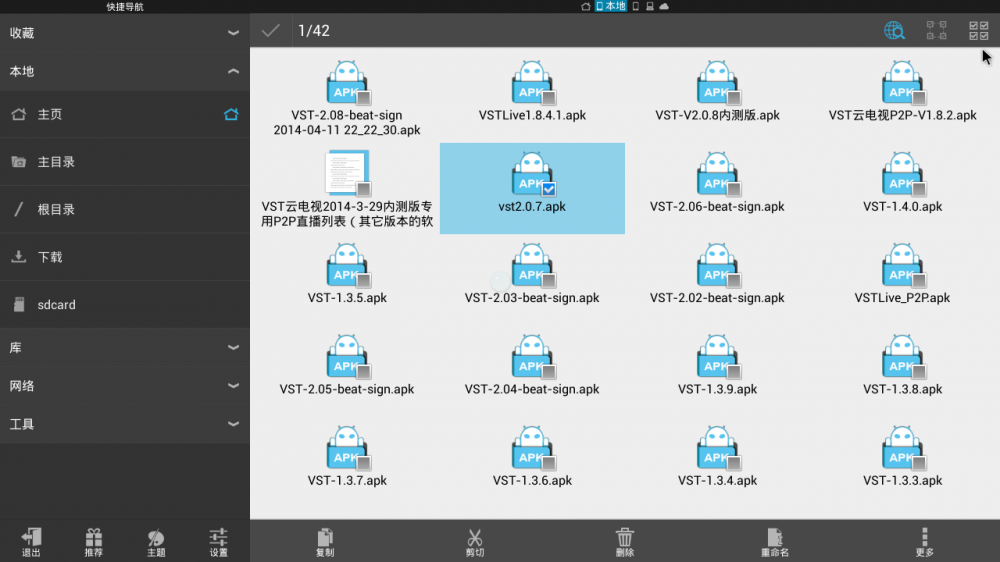
Task: Click the 网络 section label
Action: 22,386
